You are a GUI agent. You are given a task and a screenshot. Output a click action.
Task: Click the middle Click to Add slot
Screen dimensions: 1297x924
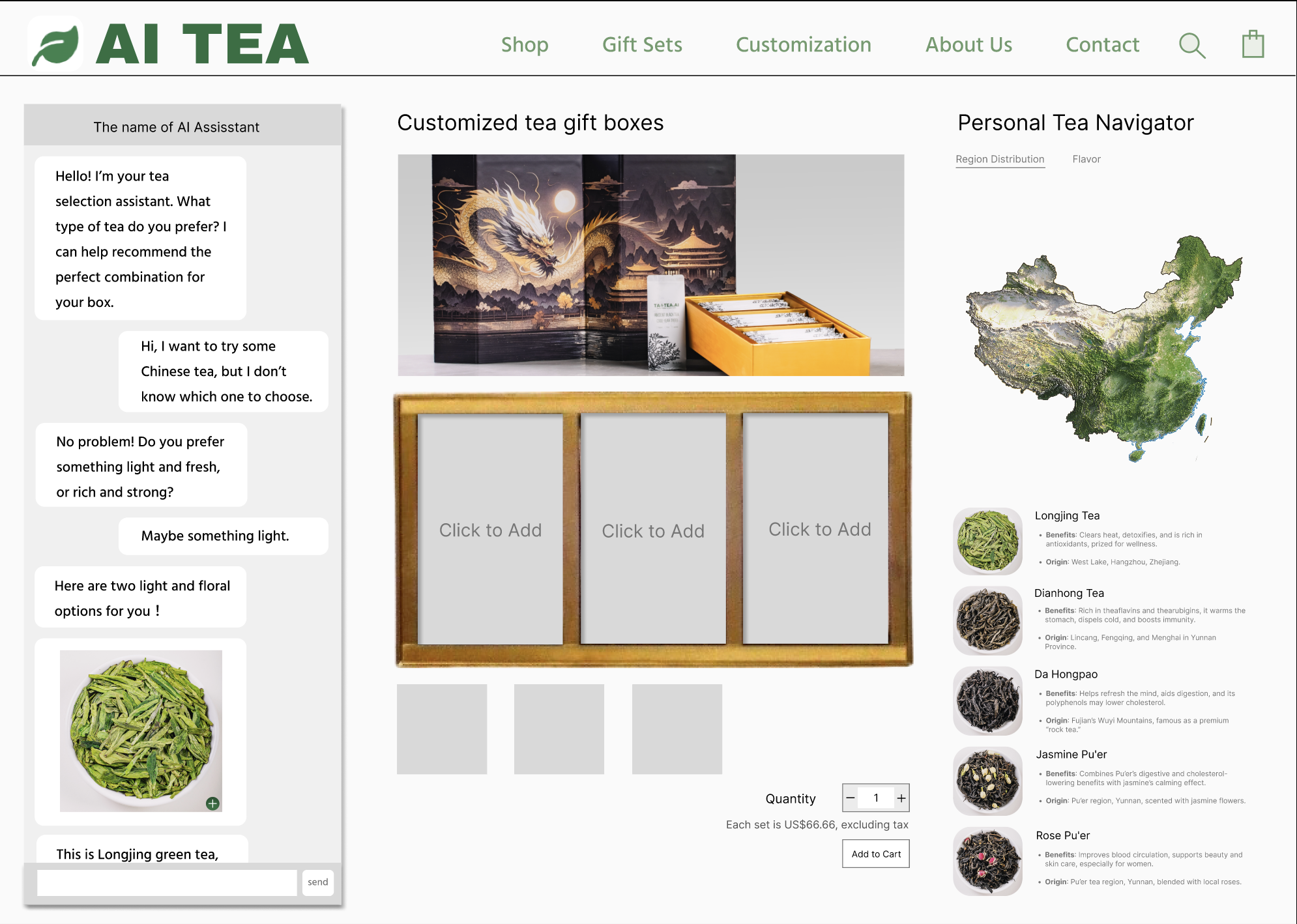(x=653, y=530)
